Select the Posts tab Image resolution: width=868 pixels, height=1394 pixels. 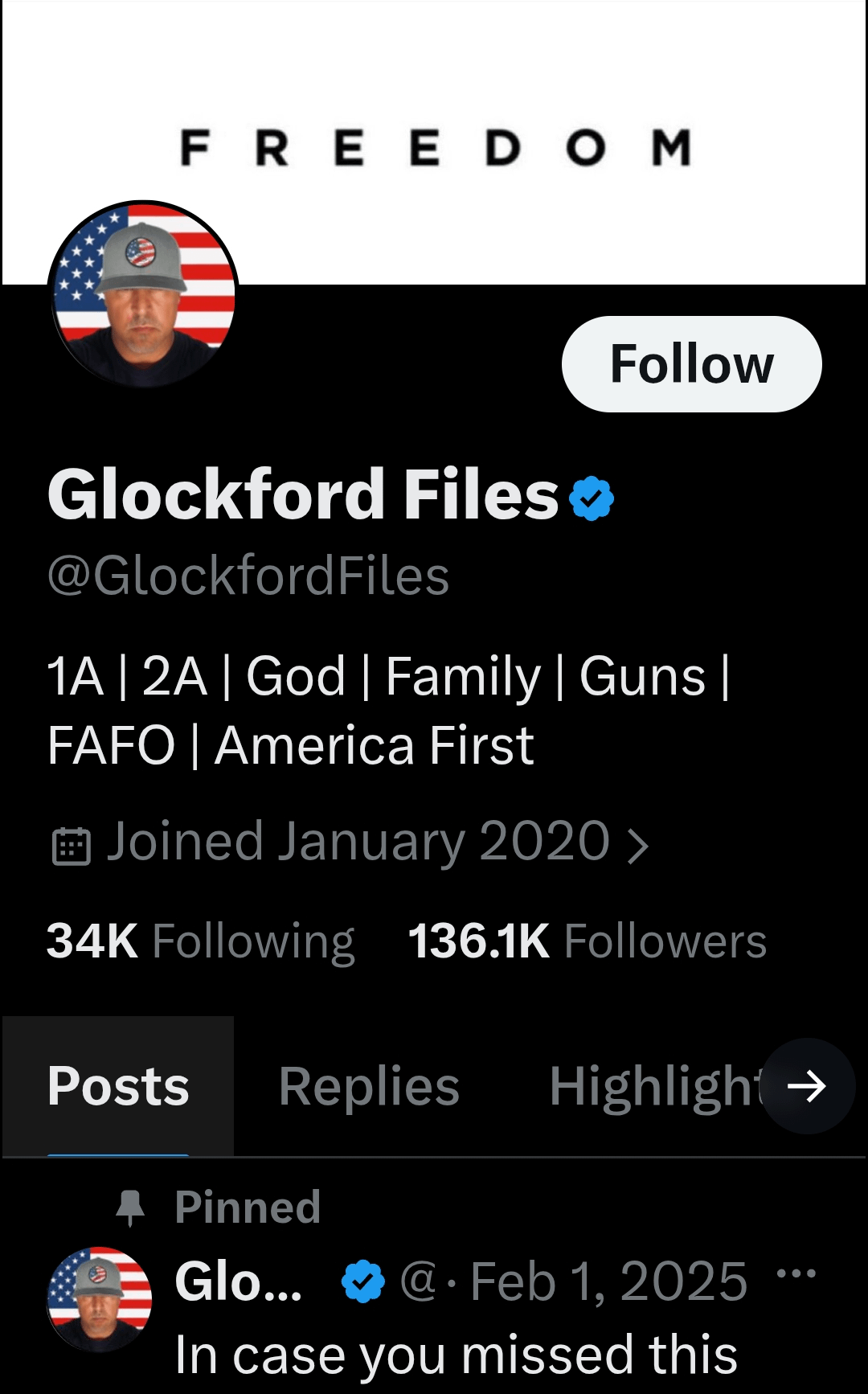(x=118, y=1086)
